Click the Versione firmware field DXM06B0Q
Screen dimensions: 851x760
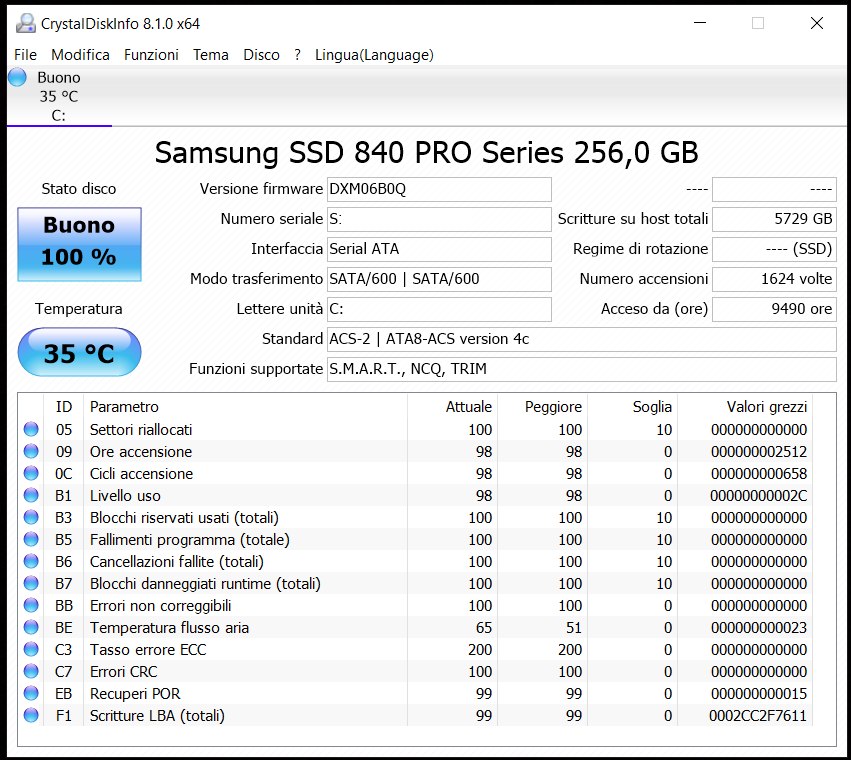[x=439, y=189]
